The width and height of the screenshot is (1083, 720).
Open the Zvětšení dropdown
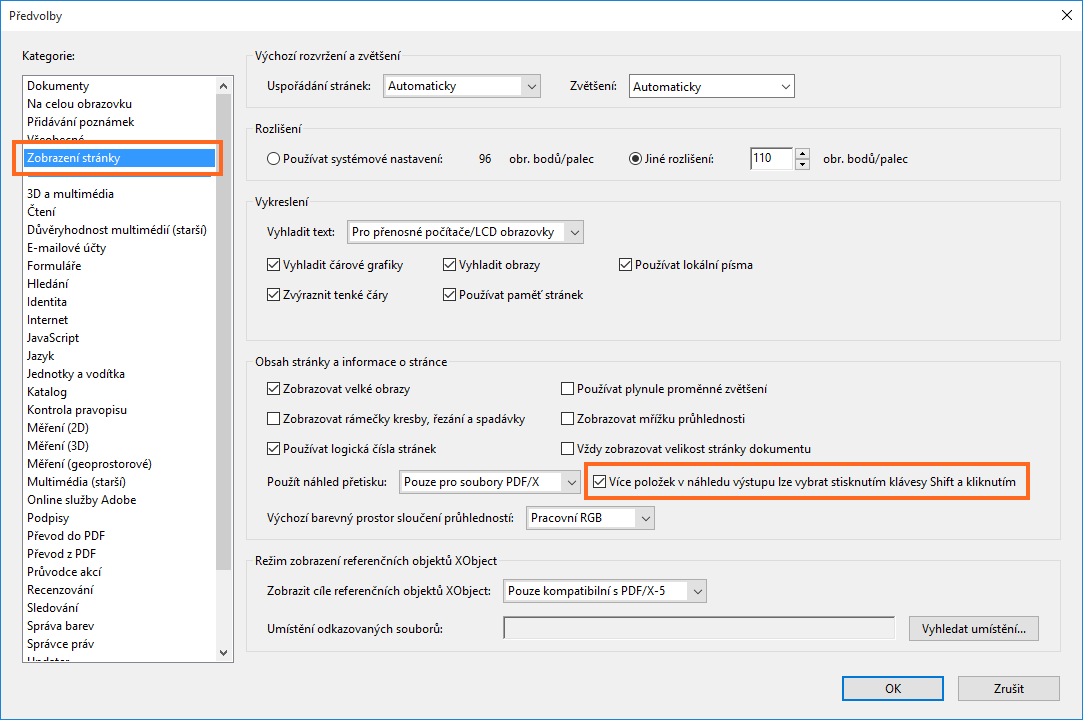click(711, 86)
